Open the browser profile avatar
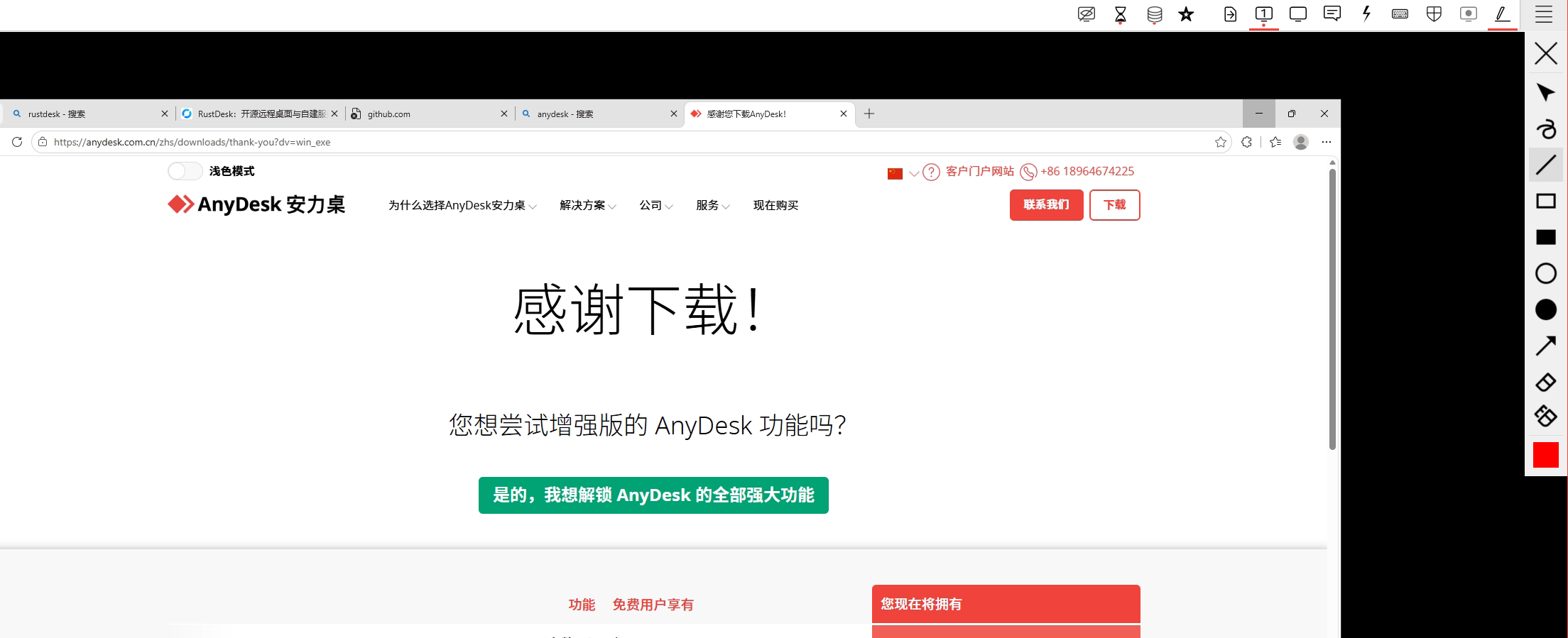 tap(1301, 142)
